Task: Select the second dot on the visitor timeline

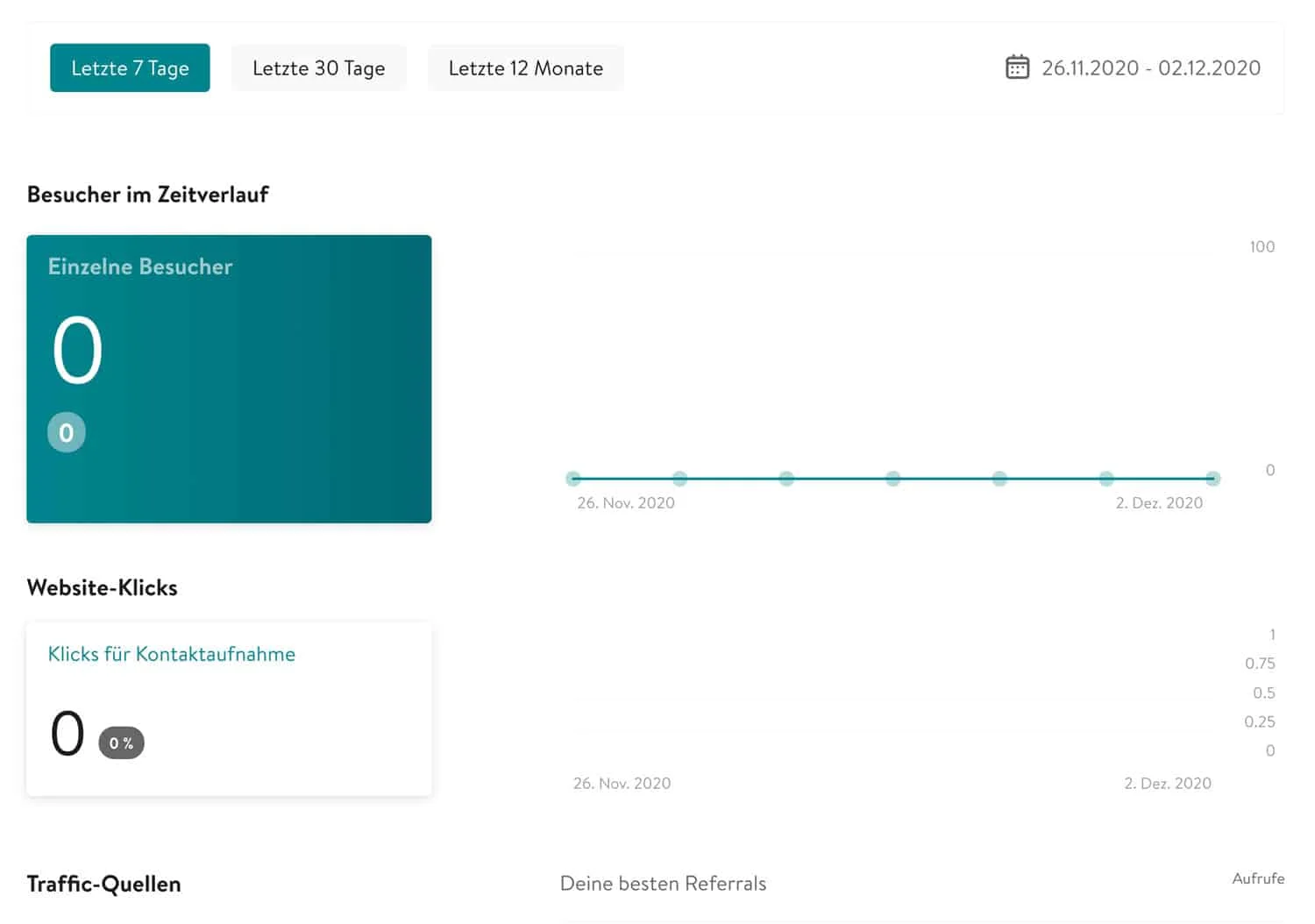Action: [x=680, y=479]
